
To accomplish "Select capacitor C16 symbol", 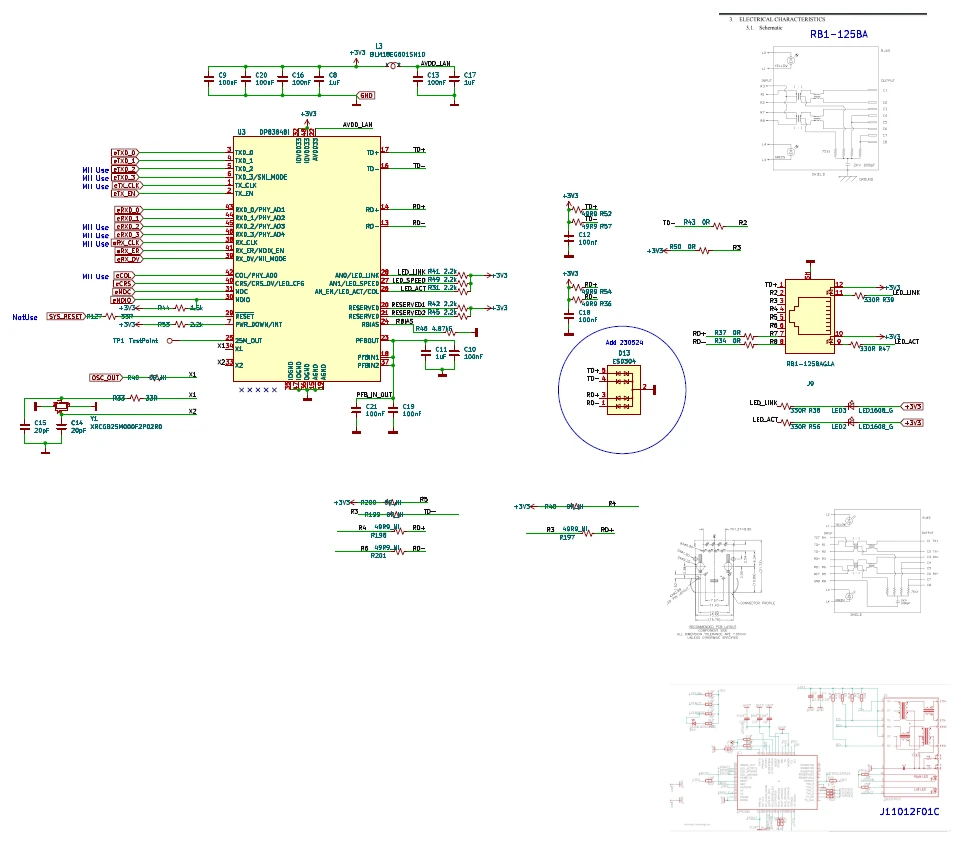I will tap(282, 79).
